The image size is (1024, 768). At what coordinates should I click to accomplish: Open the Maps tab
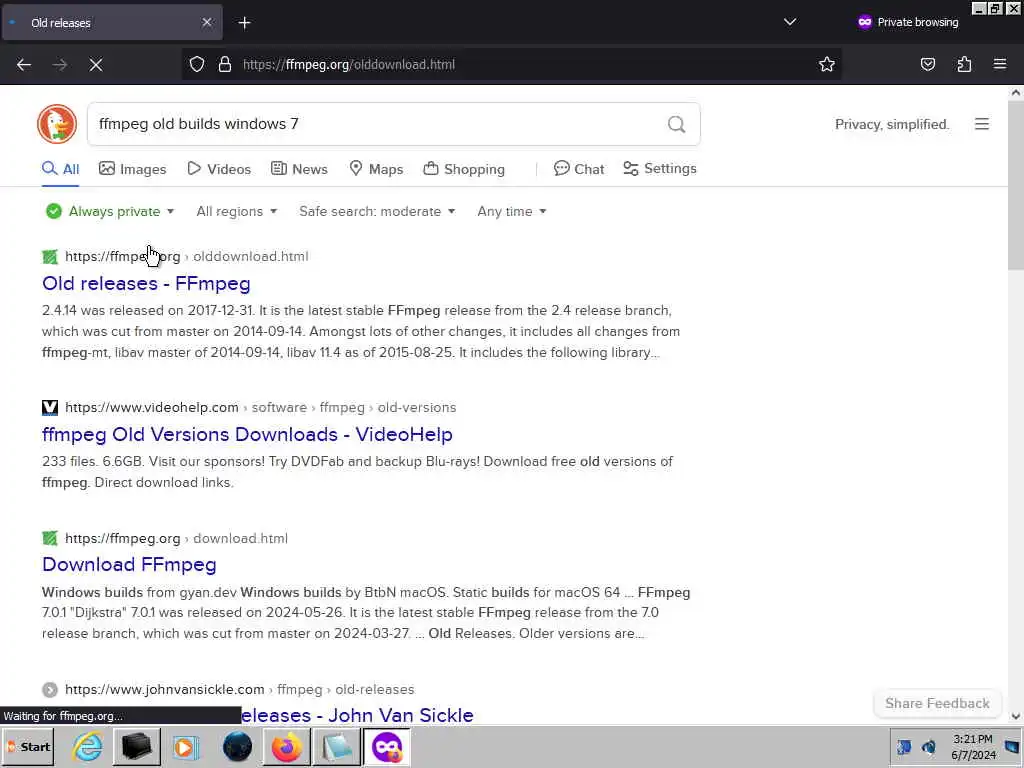(376, 169)
